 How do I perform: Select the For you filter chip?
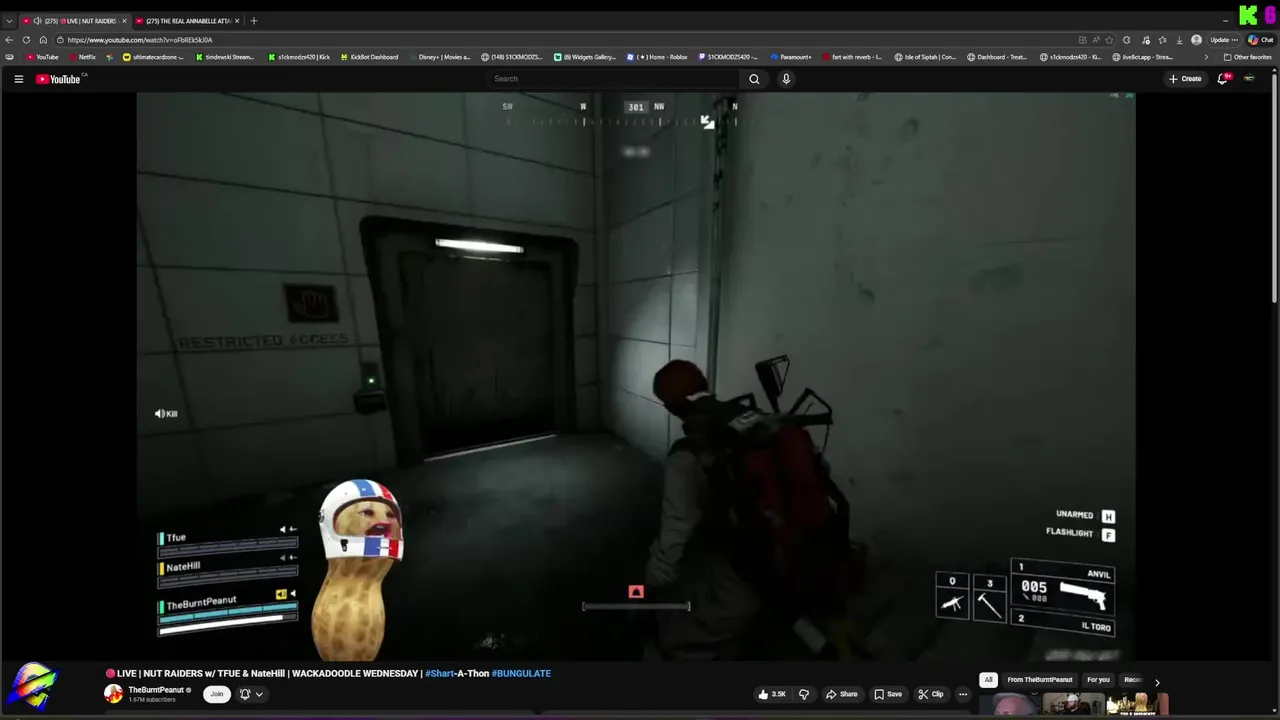point(1098,680)
